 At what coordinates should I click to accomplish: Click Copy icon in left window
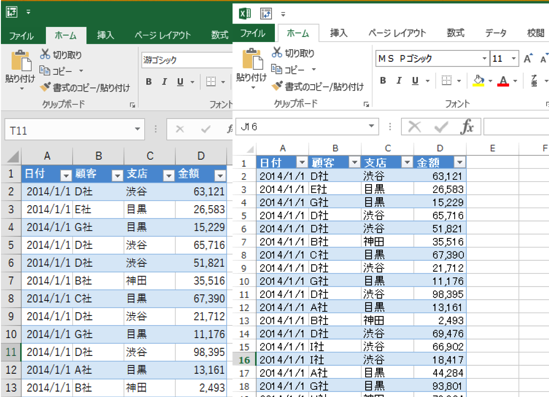tap(44, 70)
